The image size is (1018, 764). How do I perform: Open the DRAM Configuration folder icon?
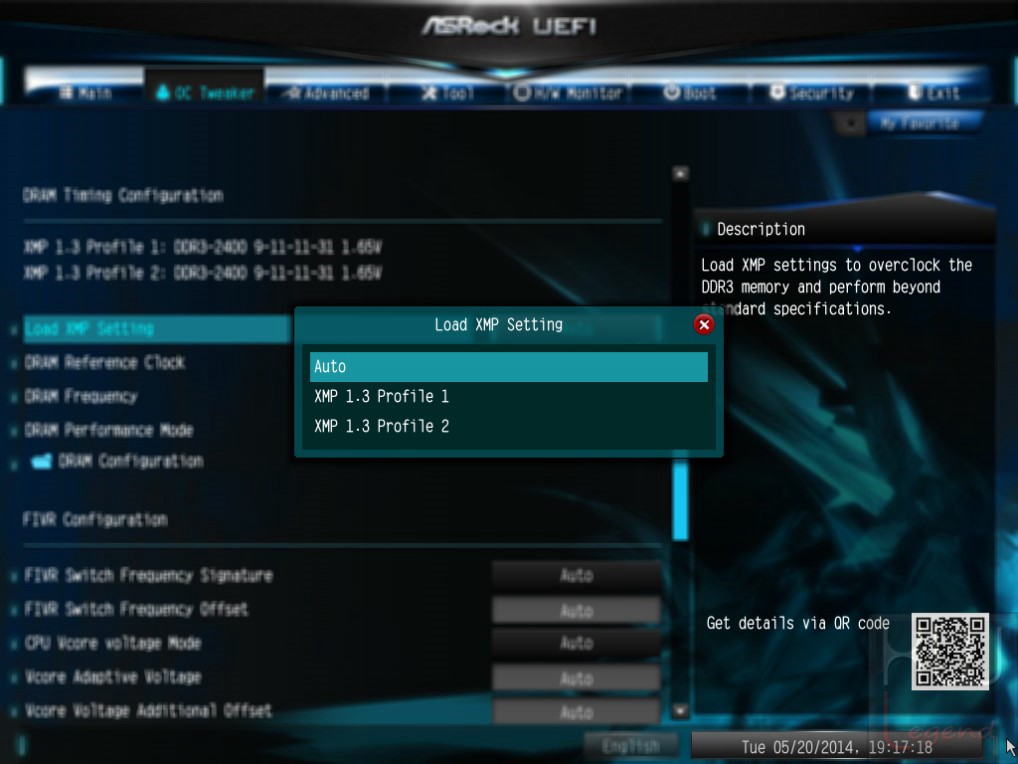pos(42,461)
